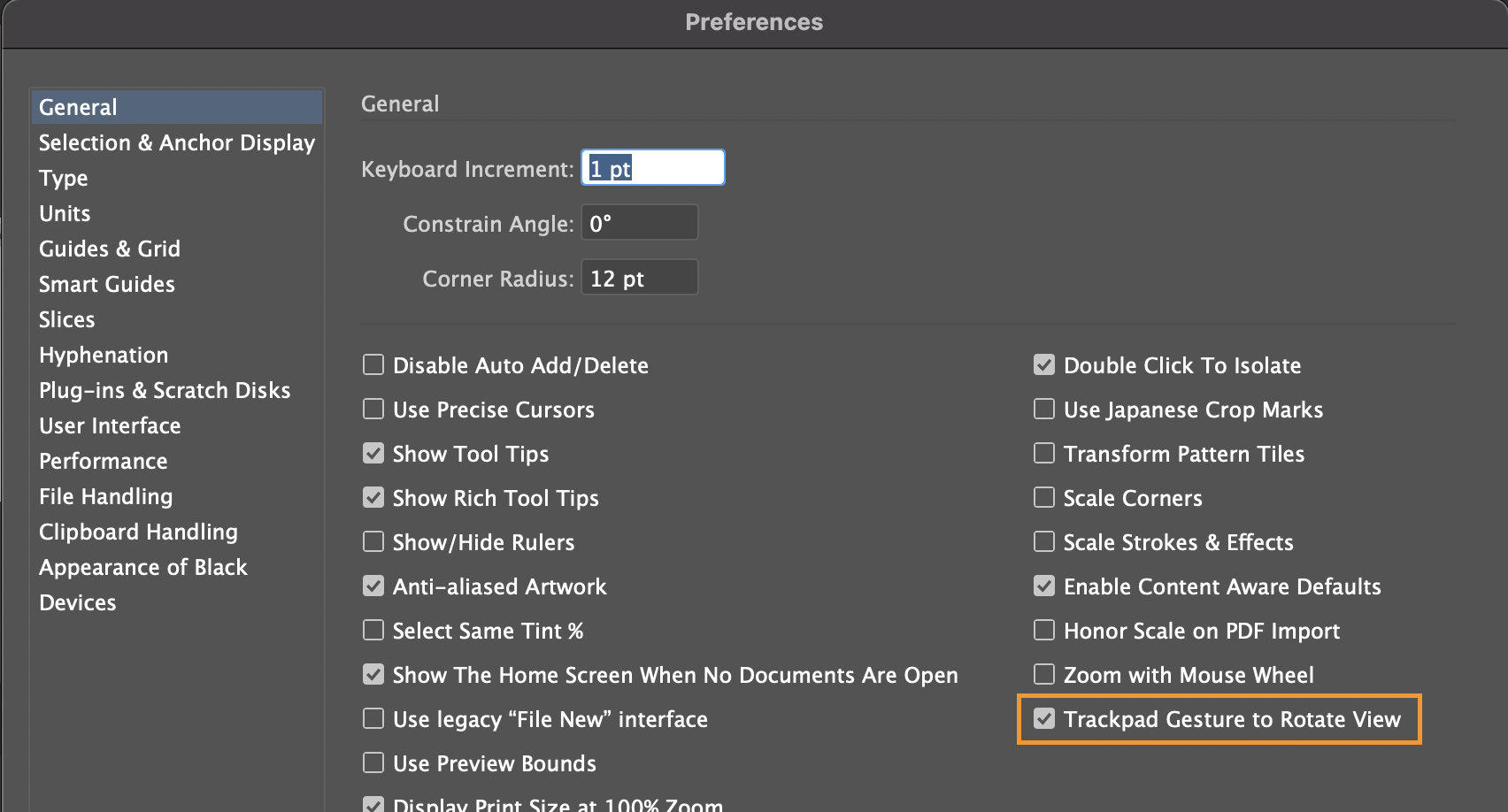Click the Constrain Angle field
Viewport: 1508px width, 812px height.
click(x=639, y=223)
